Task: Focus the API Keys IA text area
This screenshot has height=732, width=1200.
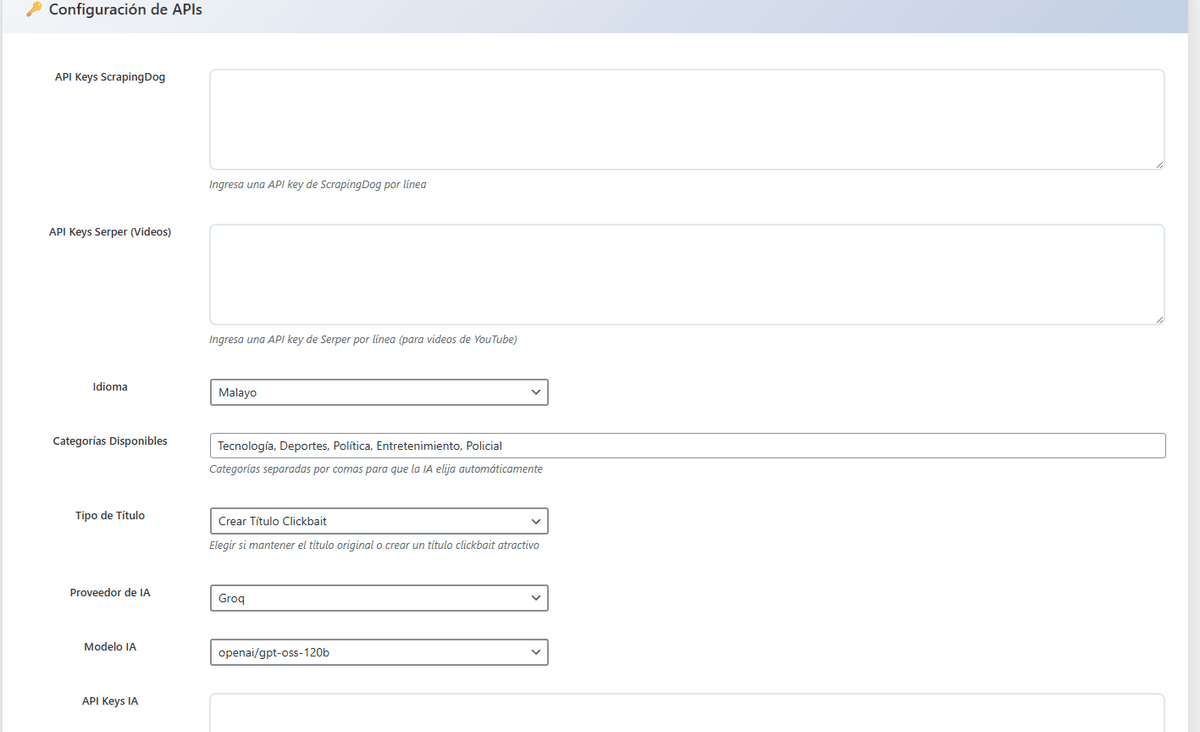Action: (x=686, y=713)
